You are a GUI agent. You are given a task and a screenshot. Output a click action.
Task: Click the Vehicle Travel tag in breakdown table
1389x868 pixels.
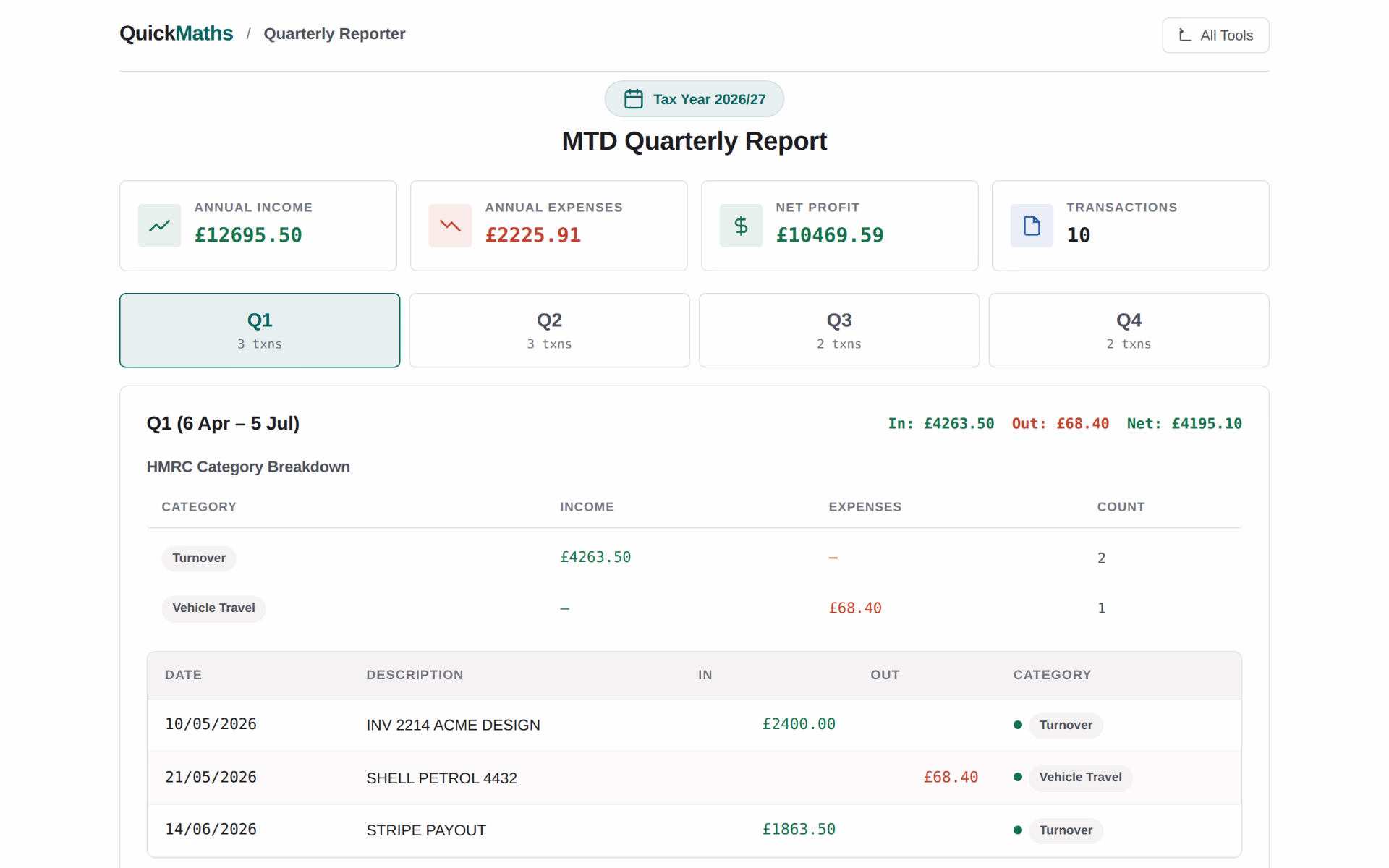pos(213,608)
